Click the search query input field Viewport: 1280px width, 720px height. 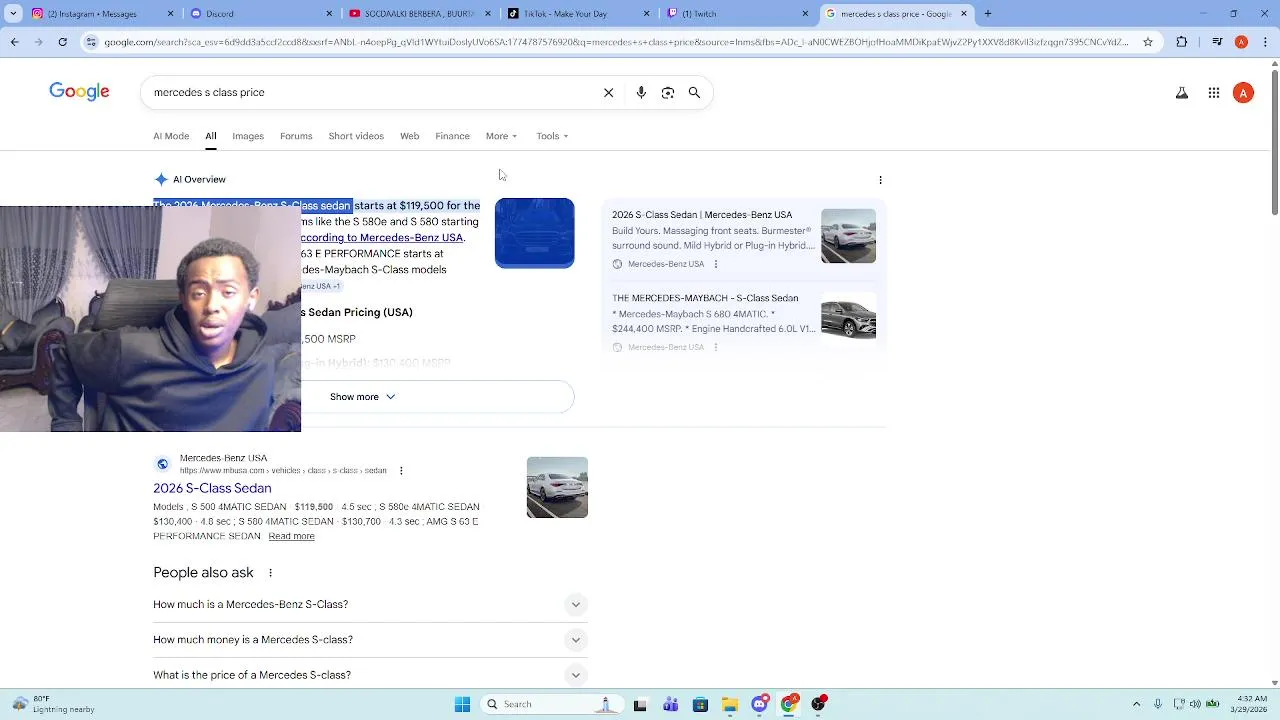click(370, 92)
